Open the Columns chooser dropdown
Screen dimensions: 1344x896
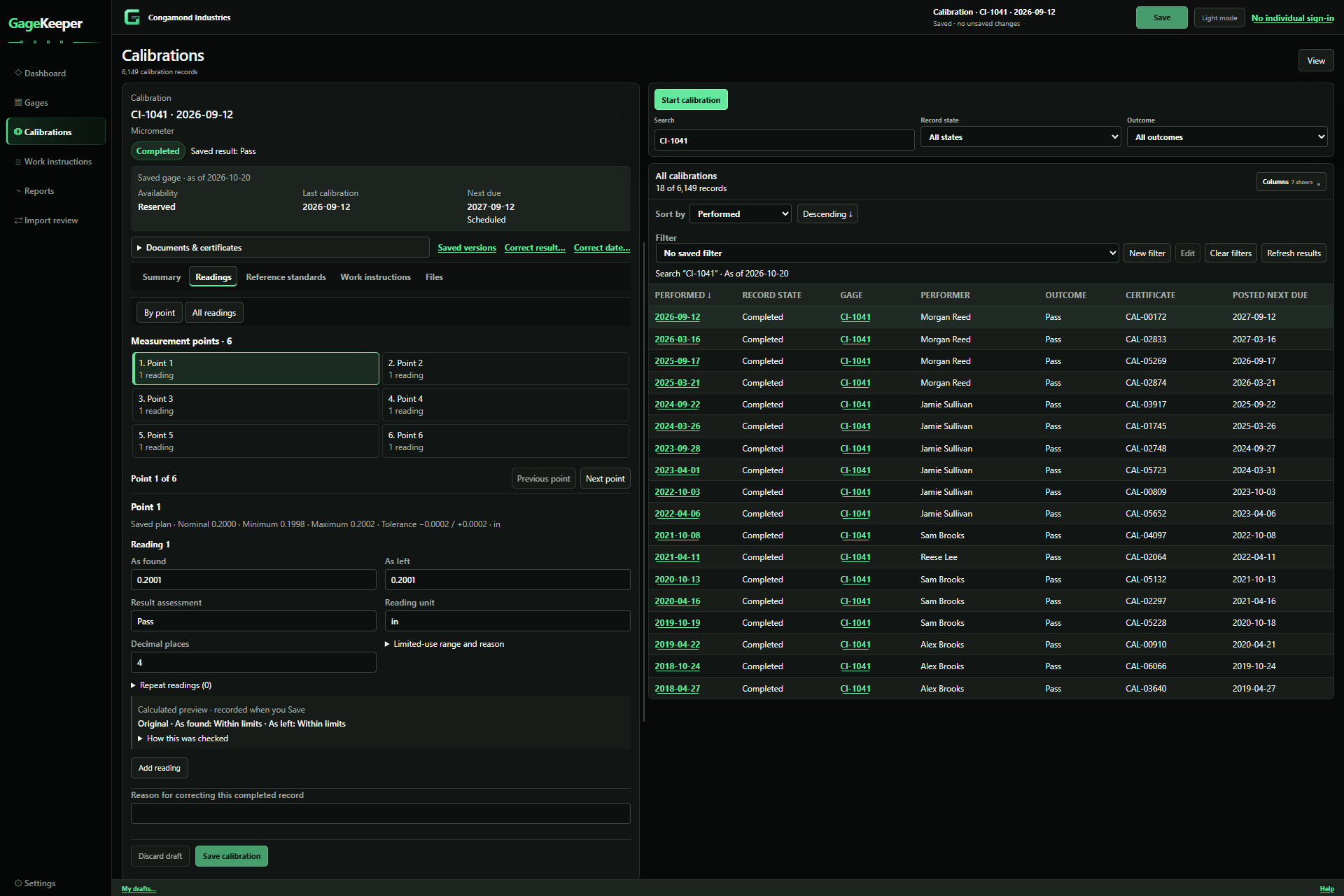coord(1291,182)
